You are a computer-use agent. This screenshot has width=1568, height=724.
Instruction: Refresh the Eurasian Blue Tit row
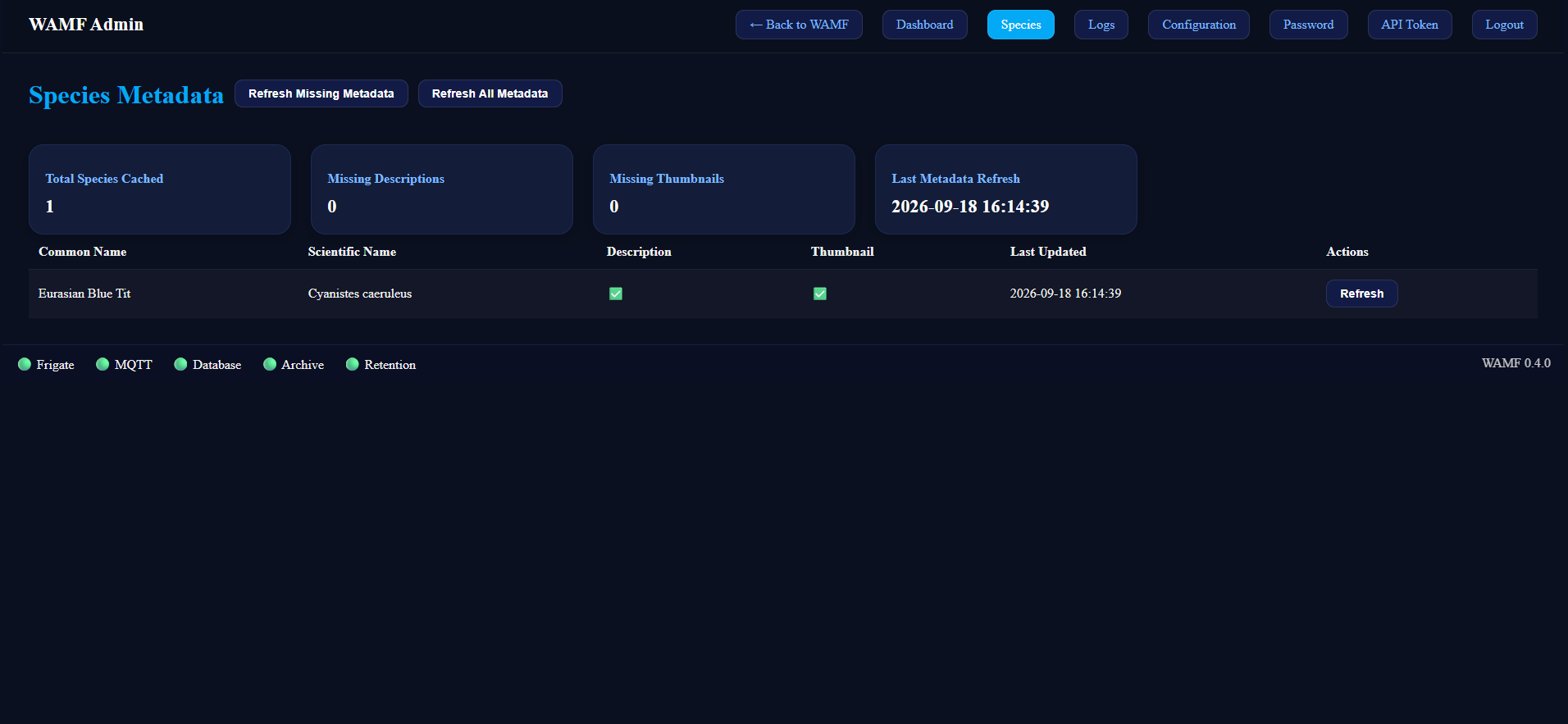(x=1362, y=294)
